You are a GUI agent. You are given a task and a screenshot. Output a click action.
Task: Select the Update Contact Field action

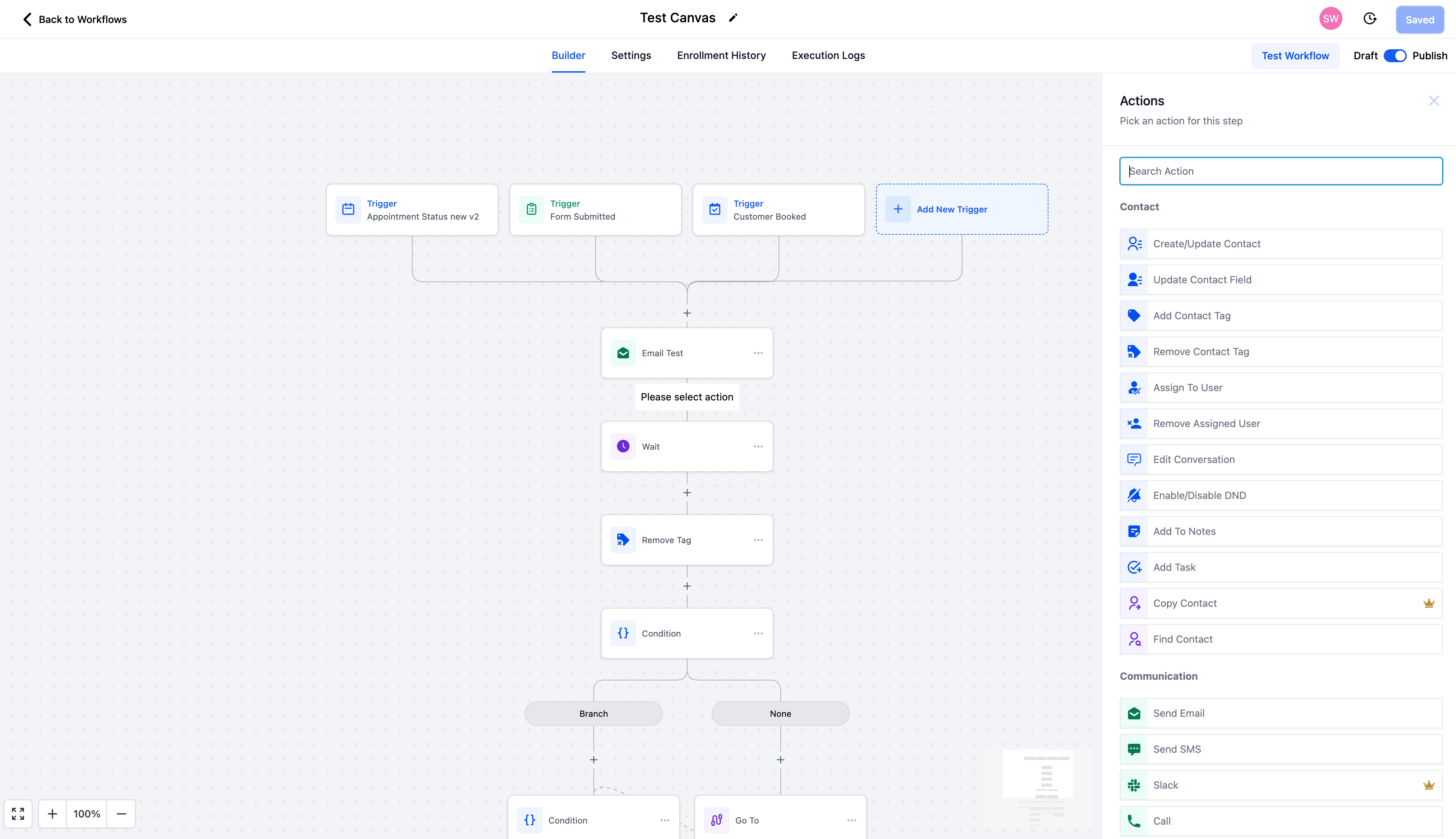coord(1280,279)
